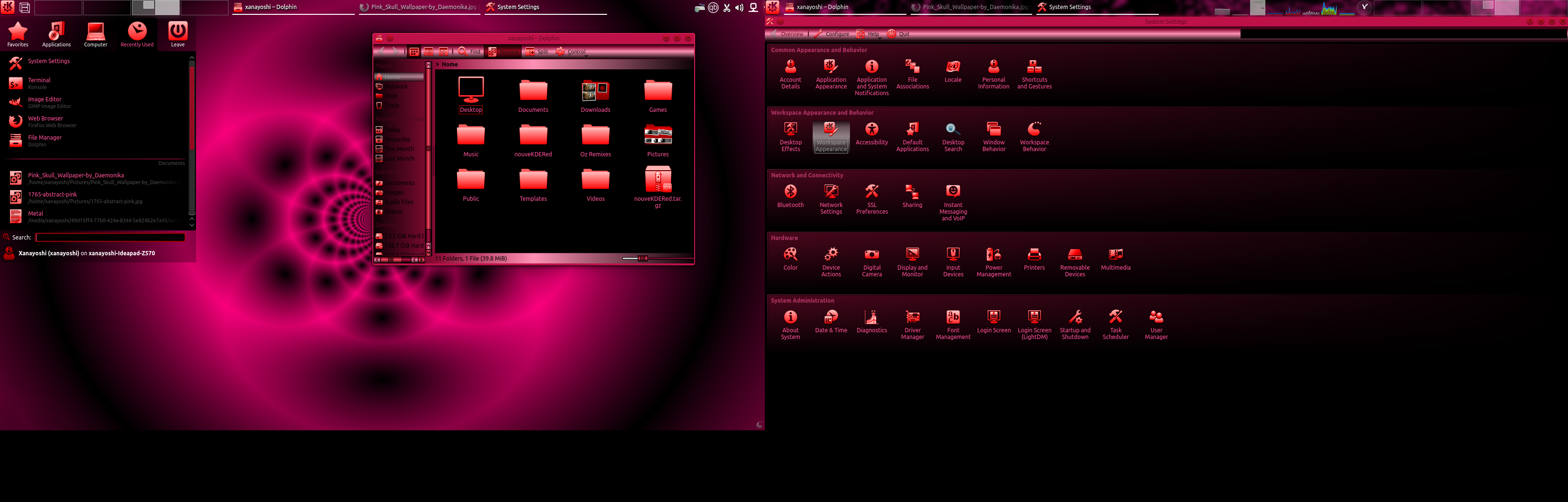Open Help dropdown in System Settings toolbar
1568x502 pixels.
pyautogui.click(x=868, y=34)
